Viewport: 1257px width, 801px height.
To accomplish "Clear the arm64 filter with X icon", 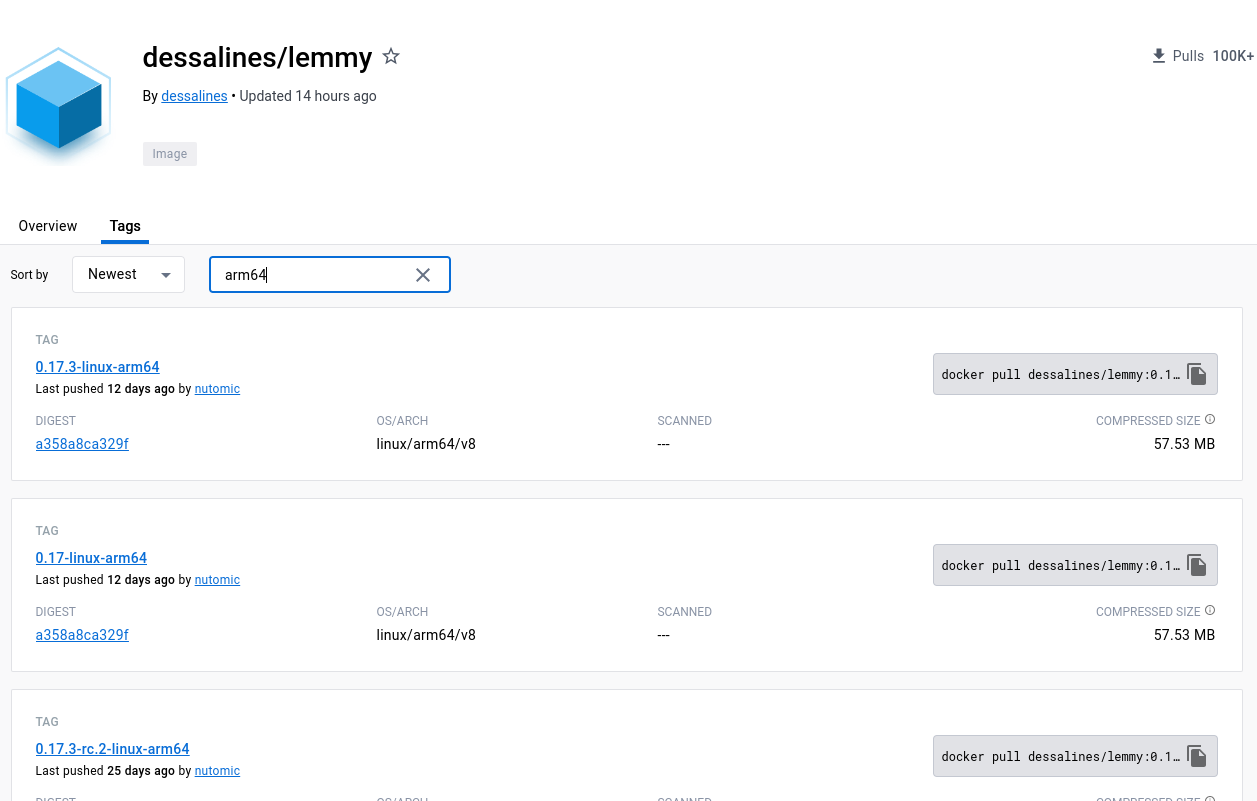I will 423,275.
